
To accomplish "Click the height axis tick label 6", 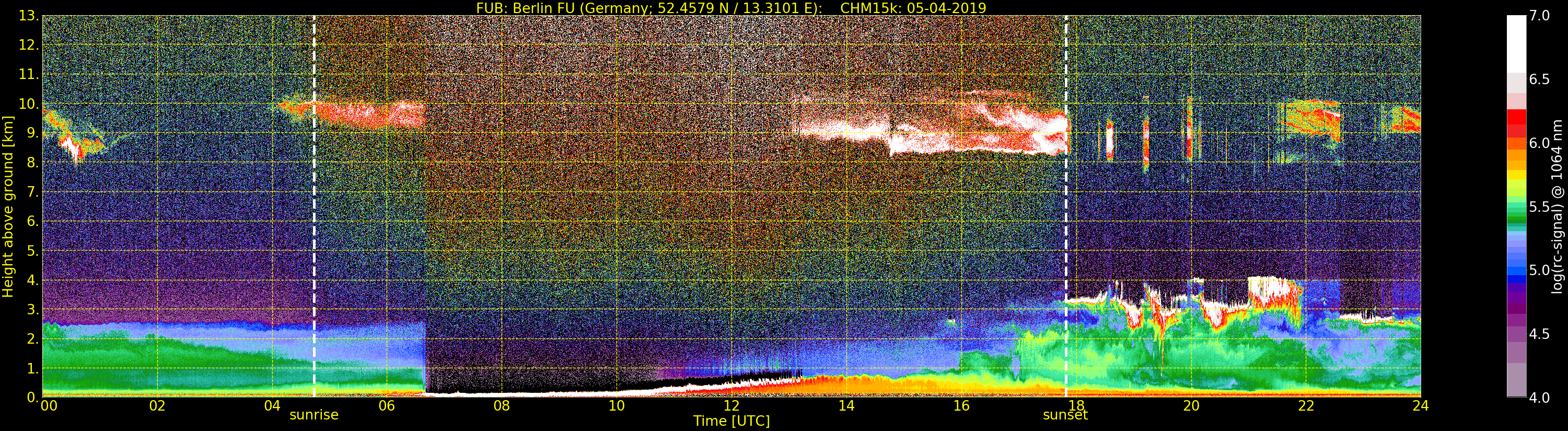I will pyautogui.click(x=32, y=221).
